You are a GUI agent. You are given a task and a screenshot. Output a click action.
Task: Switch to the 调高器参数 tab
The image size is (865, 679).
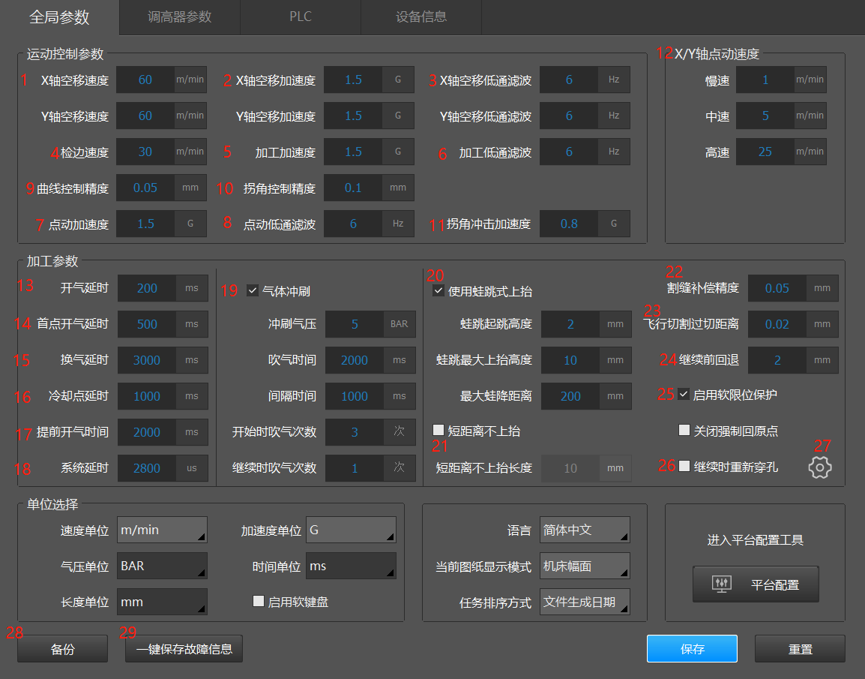pyautogui.click(x=179, y=17)
